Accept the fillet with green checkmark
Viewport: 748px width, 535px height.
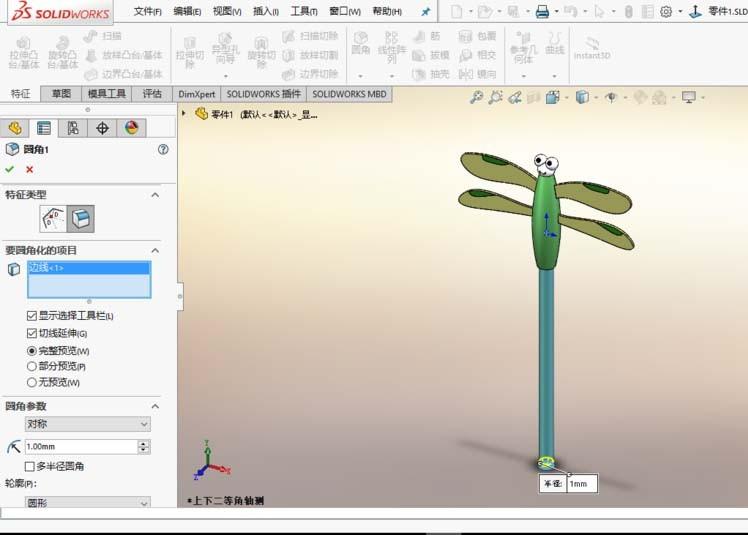pyautogui.click(x=10, y=169)
